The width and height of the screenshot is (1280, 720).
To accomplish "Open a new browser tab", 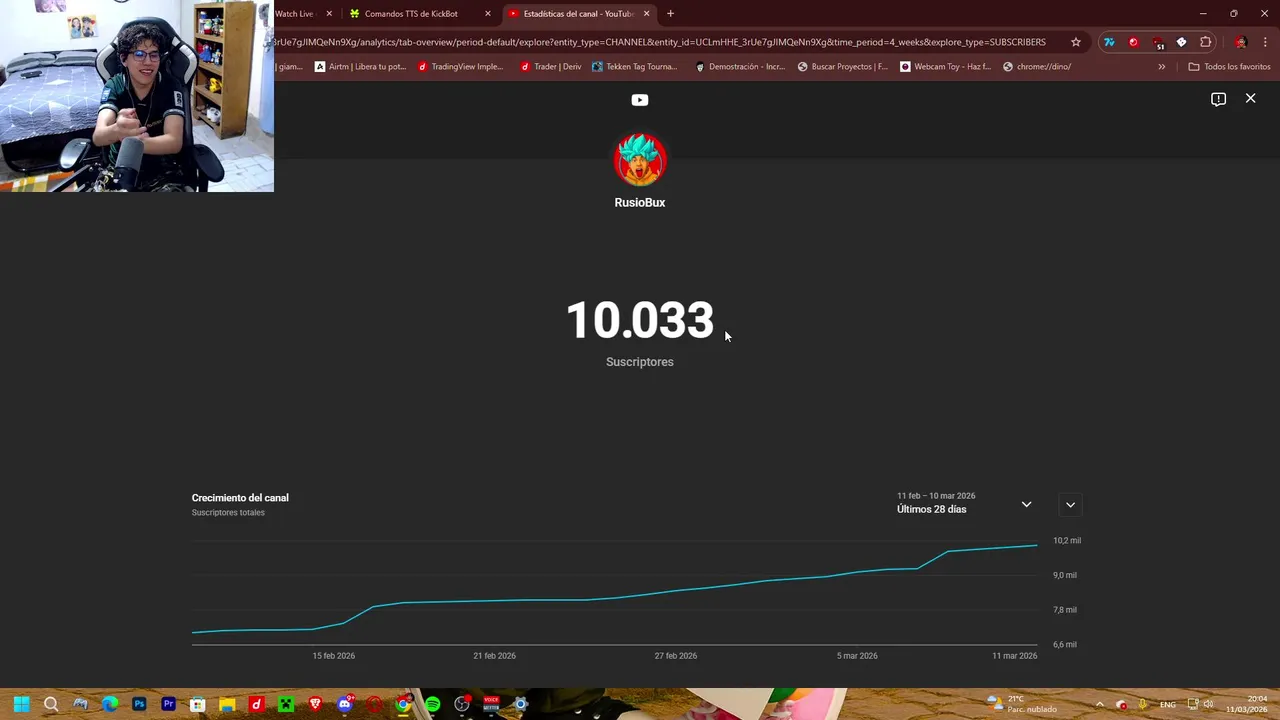I will [670, 14].
